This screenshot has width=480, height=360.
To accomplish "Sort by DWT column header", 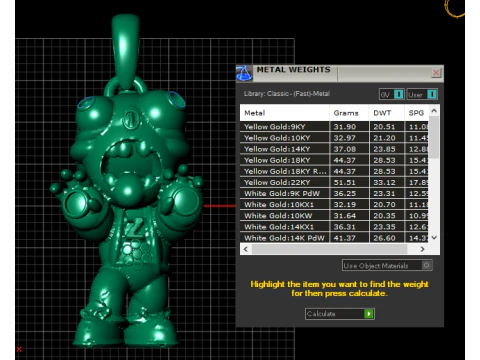I will [x=386, y=113].
